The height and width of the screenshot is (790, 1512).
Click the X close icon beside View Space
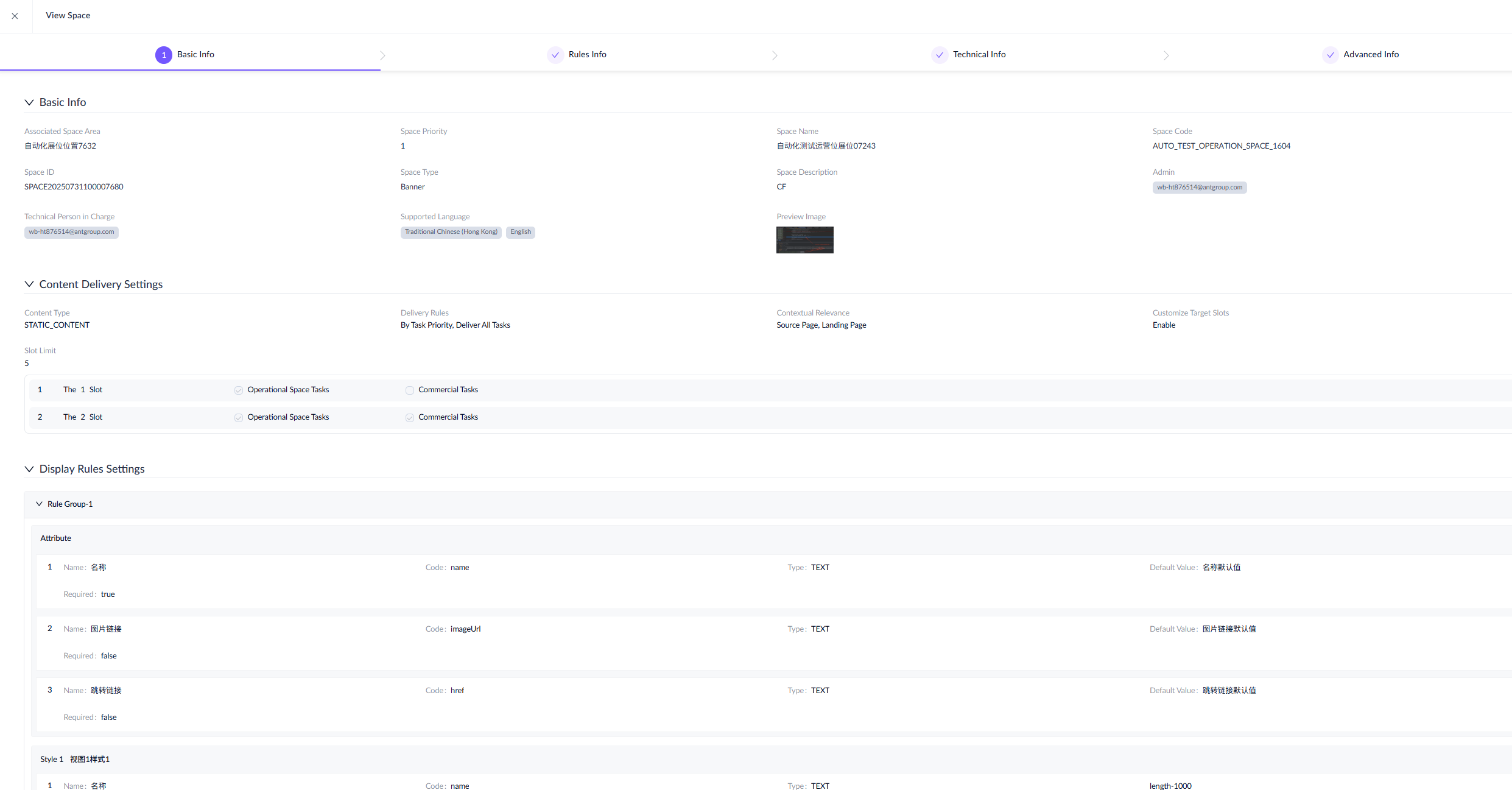[15, 16]
